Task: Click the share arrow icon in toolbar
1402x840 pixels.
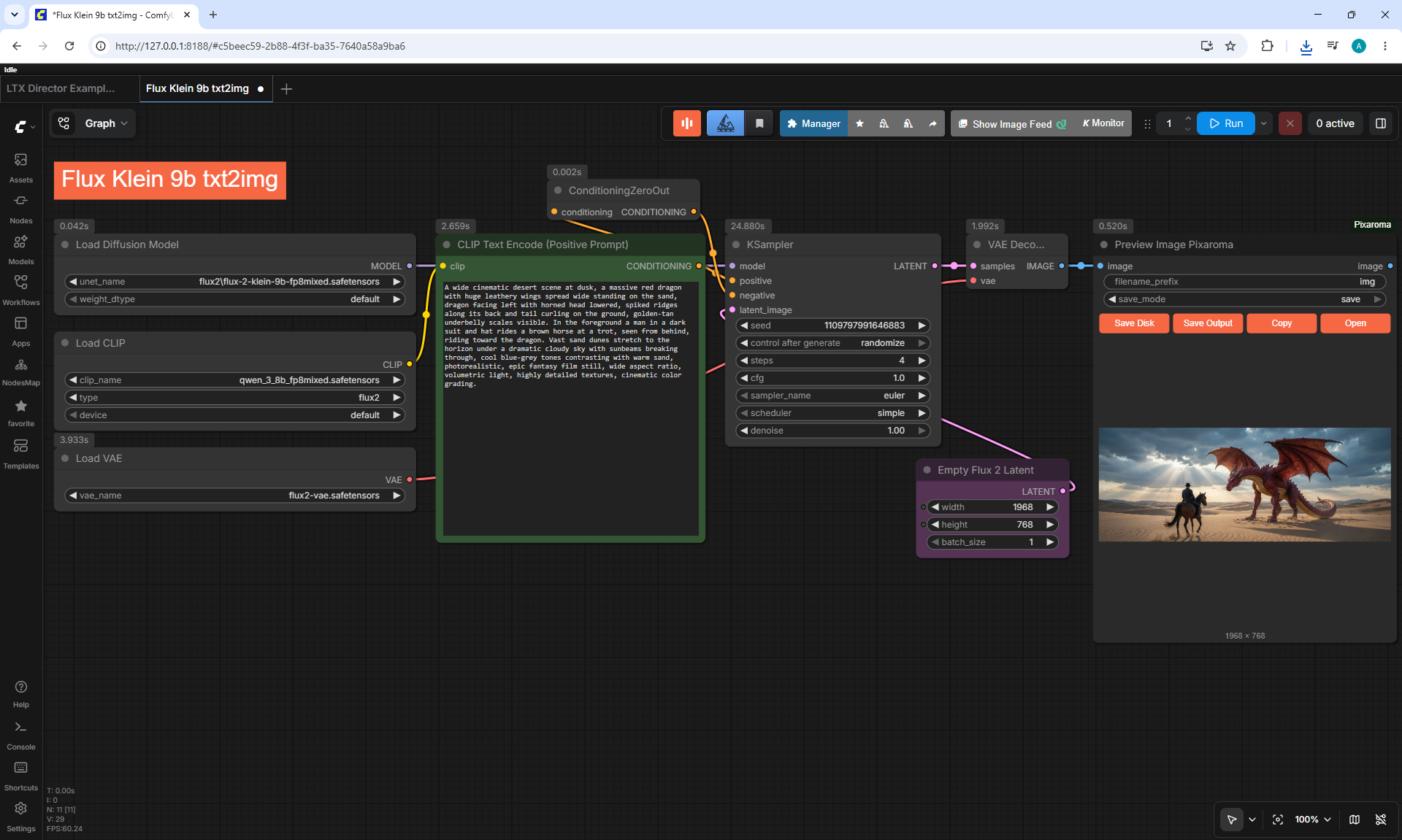Action: 932,123
